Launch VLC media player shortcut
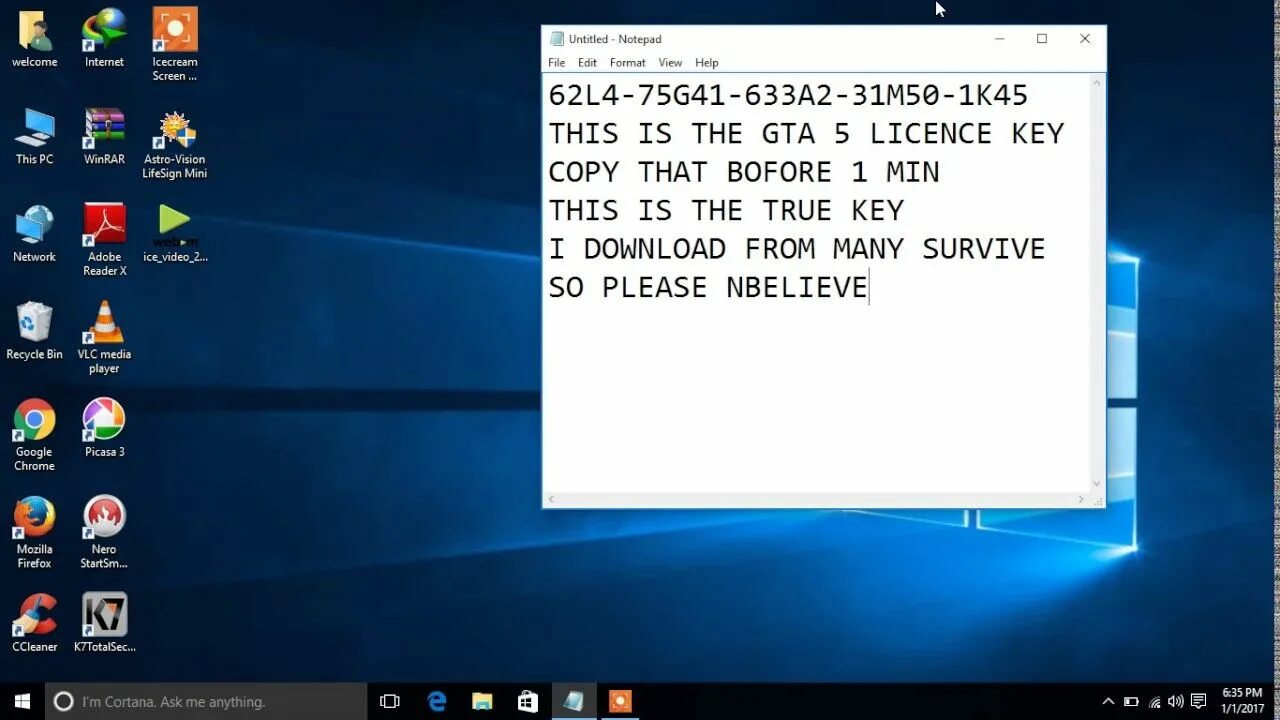 [x=104, y=337]
